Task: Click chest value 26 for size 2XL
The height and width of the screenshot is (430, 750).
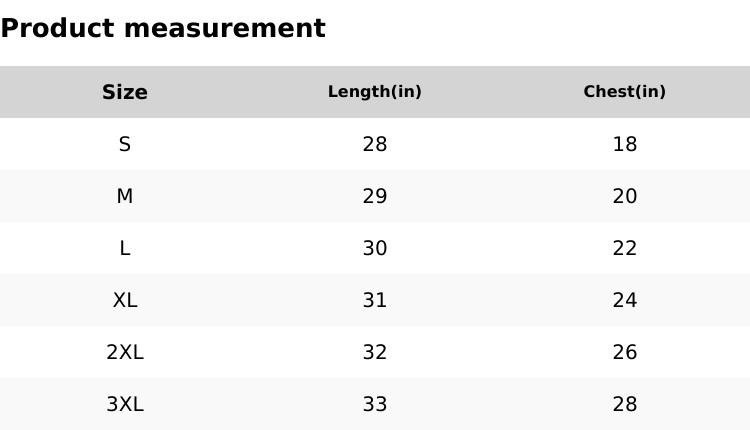Action: pos(625,352)
